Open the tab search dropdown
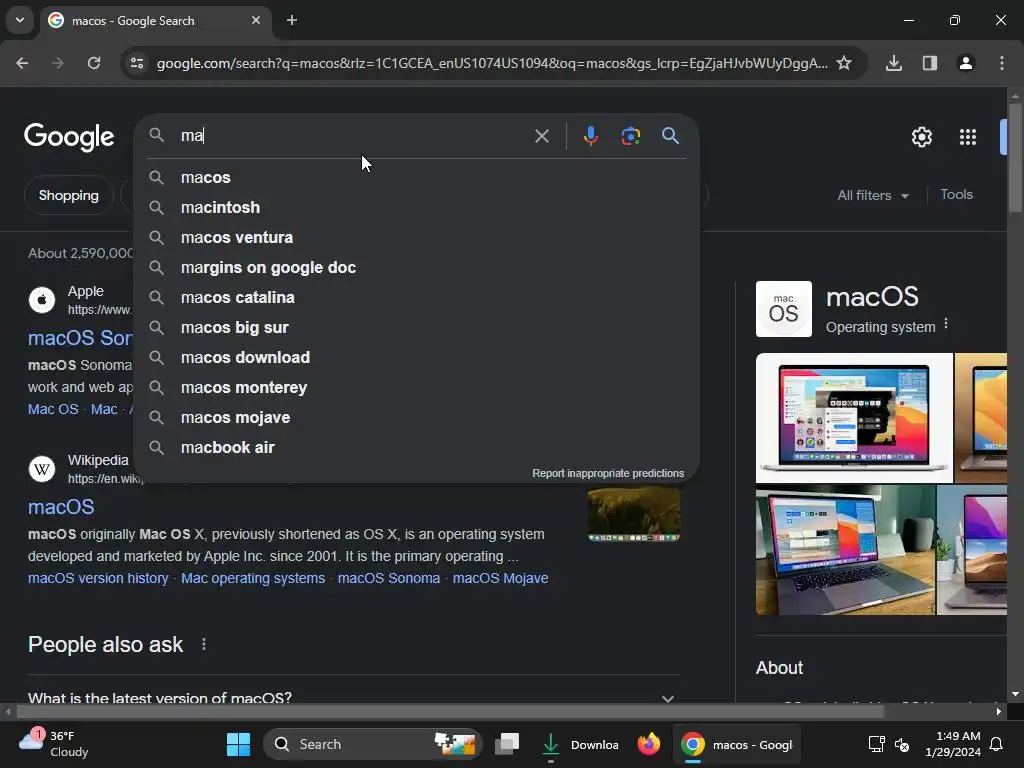 [20, 20]
